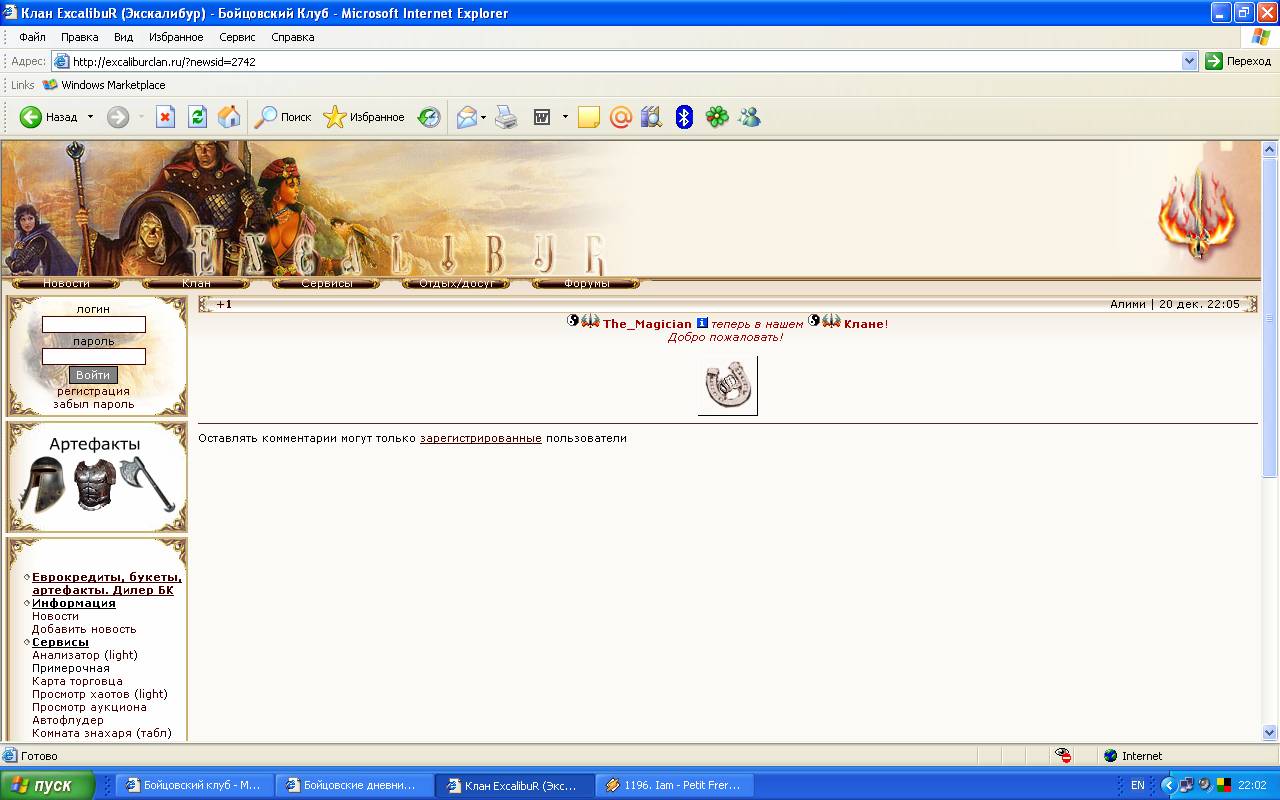Print the page with printer icon

pos(506,117)
